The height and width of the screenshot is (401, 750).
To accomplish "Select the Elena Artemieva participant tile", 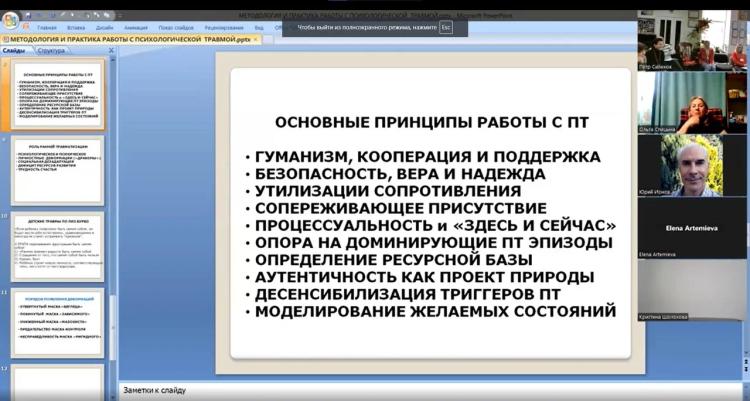I will click(x=692, y=228).
